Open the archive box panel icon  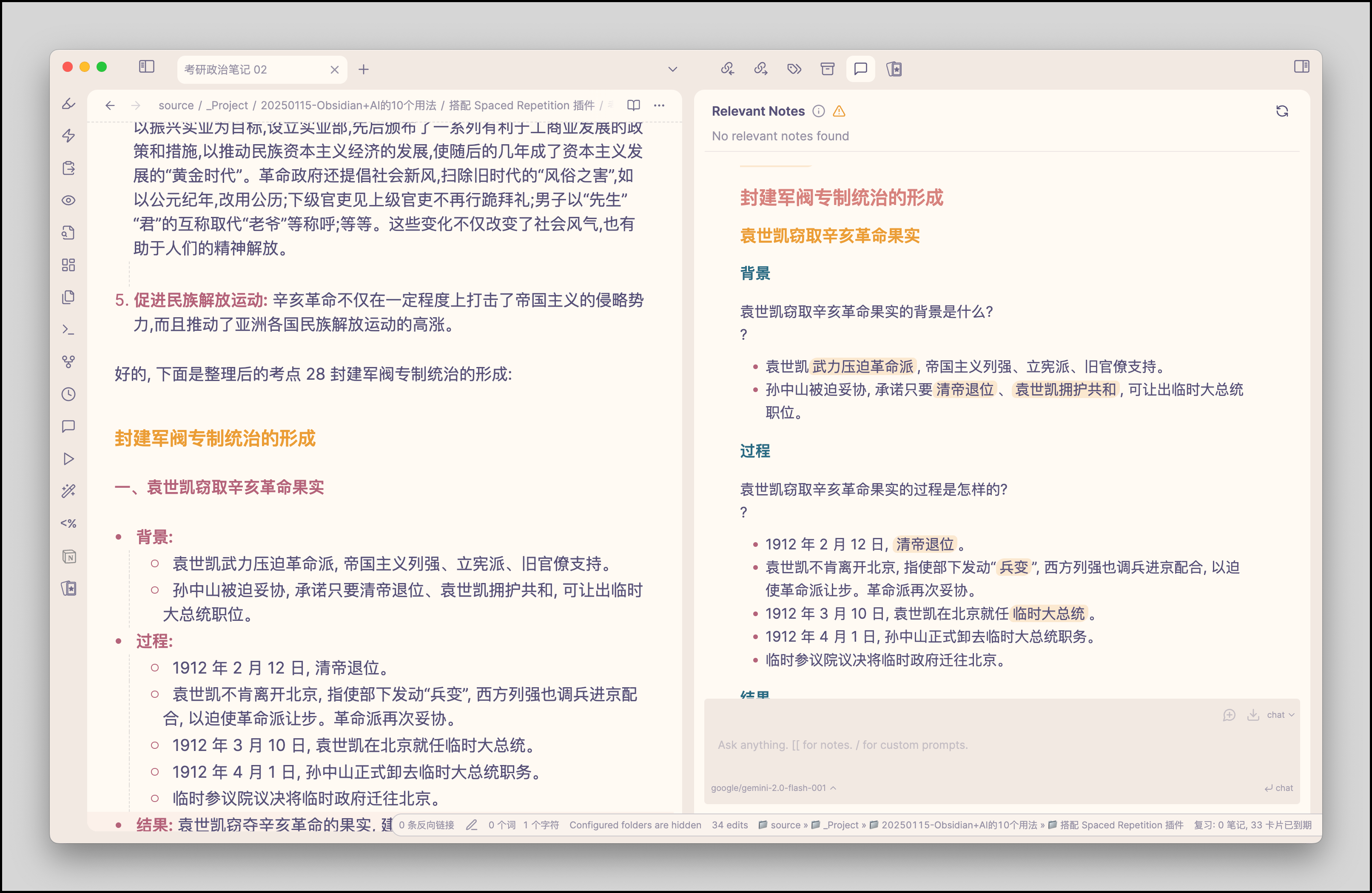click(827, 69)
